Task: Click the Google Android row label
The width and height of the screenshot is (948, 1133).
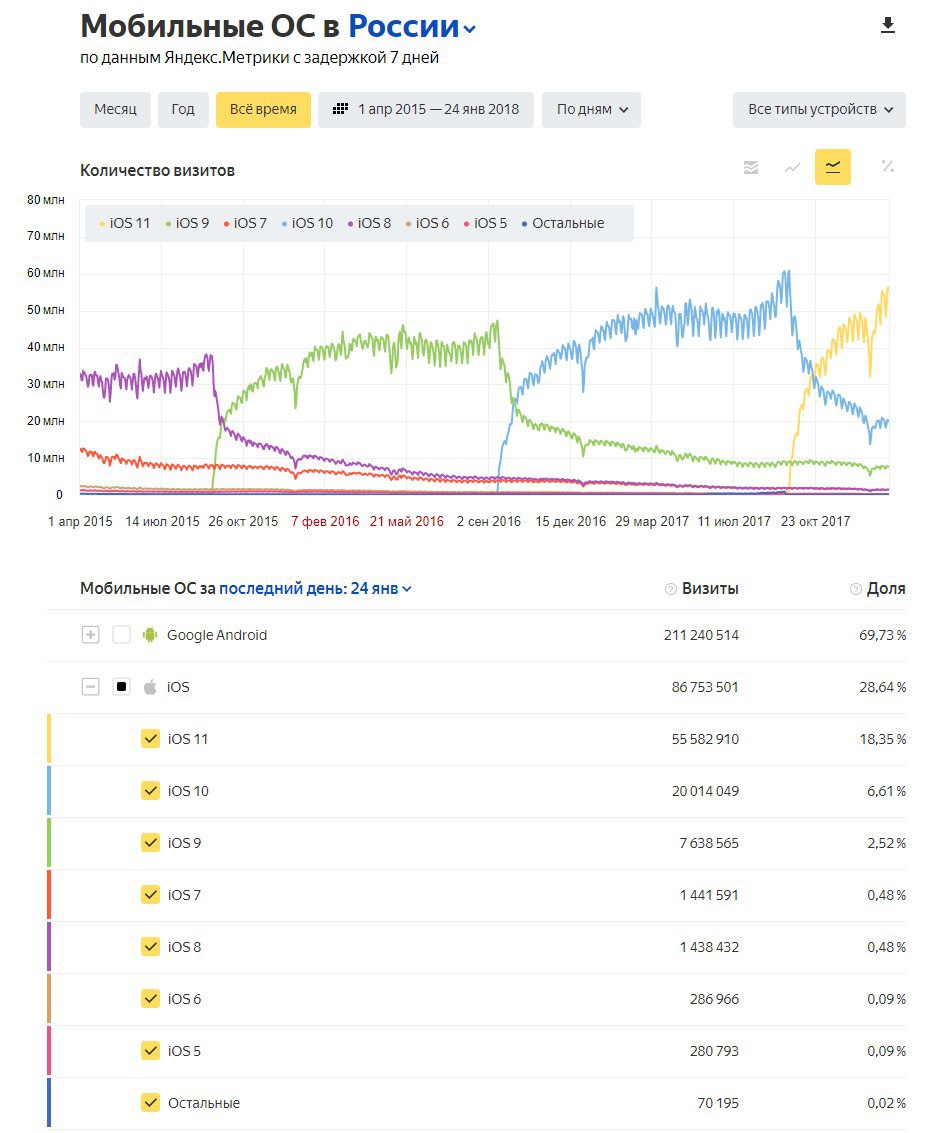Action: point(217,635)
